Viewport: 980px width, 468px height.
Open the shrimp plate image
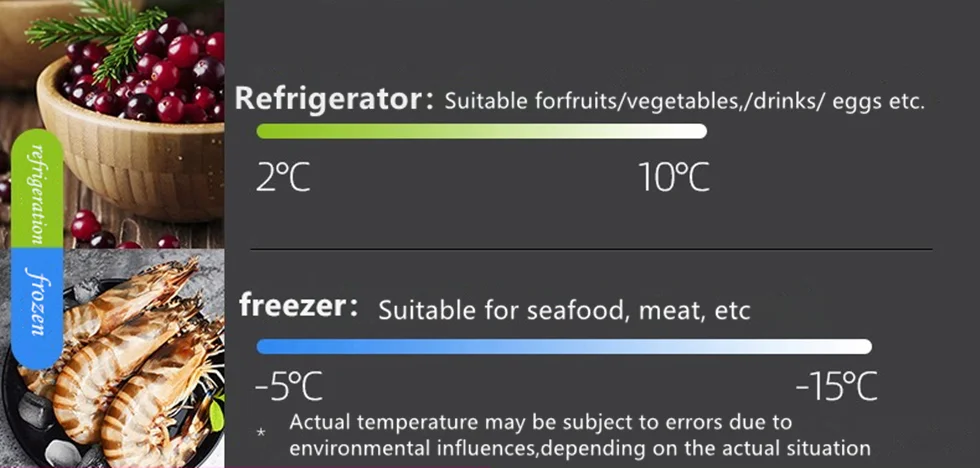[112, 358]
